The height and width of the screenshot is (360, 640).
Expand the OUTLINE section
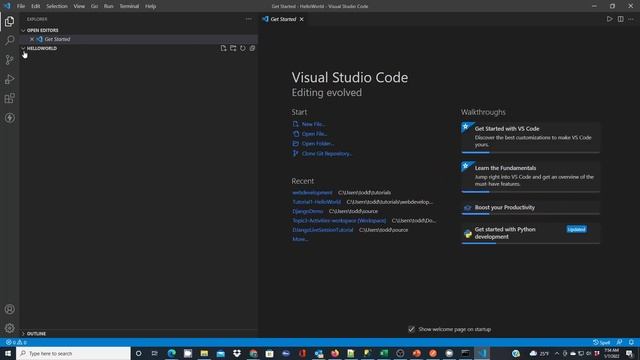pos(23,333)
